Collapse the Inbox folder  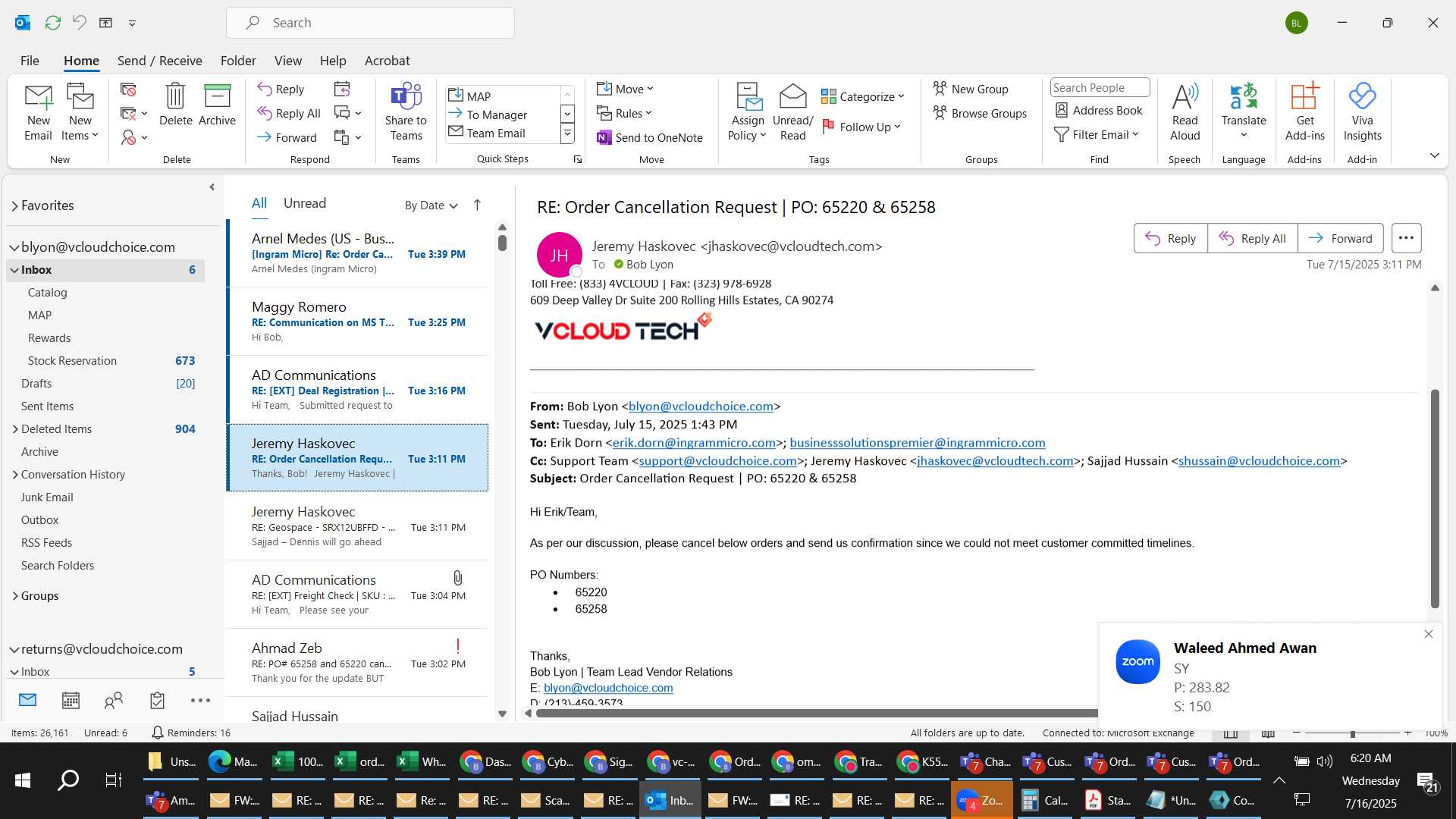pos(14,270)
